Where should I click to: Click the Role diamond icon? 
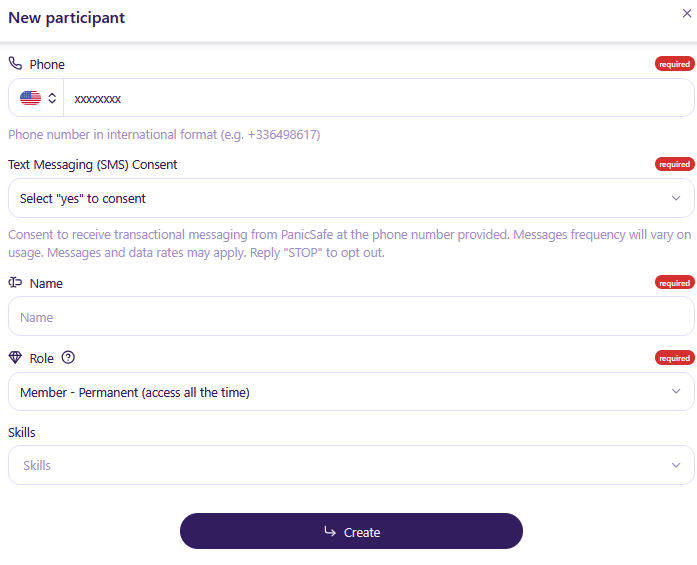[15, 357]
